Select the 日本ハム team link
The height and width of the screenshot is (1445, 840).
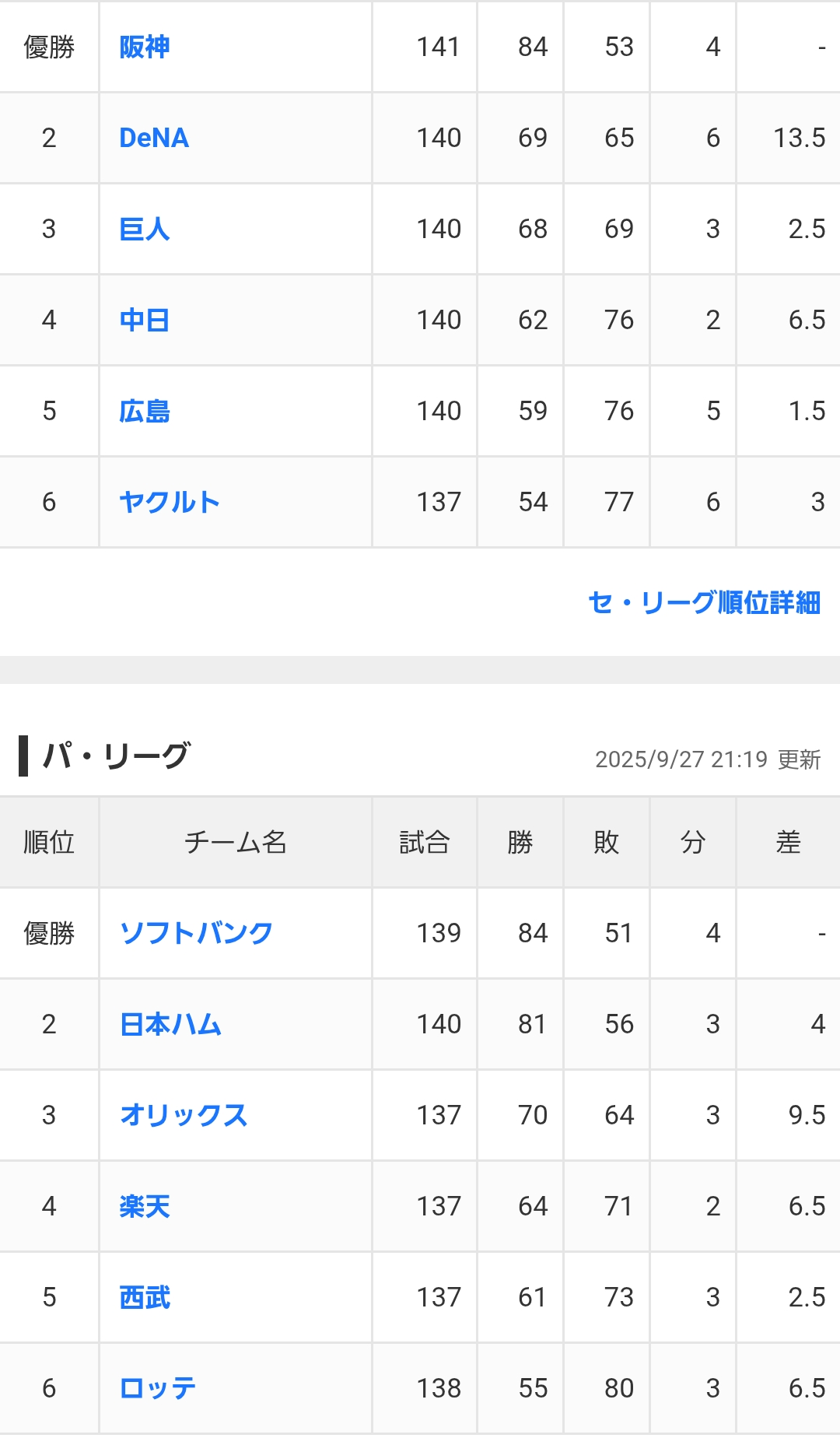pyautogui.click(x=171, y=1024)
